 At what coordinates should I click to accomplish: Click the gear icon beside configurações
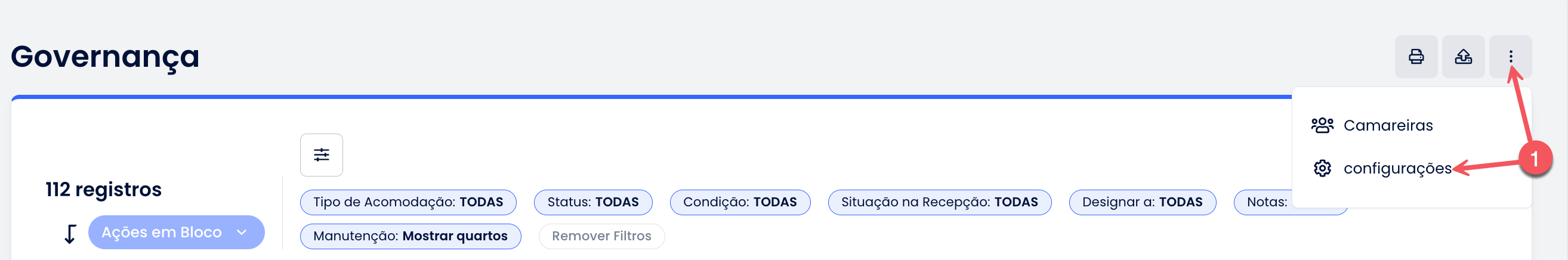pos(1322,168)
